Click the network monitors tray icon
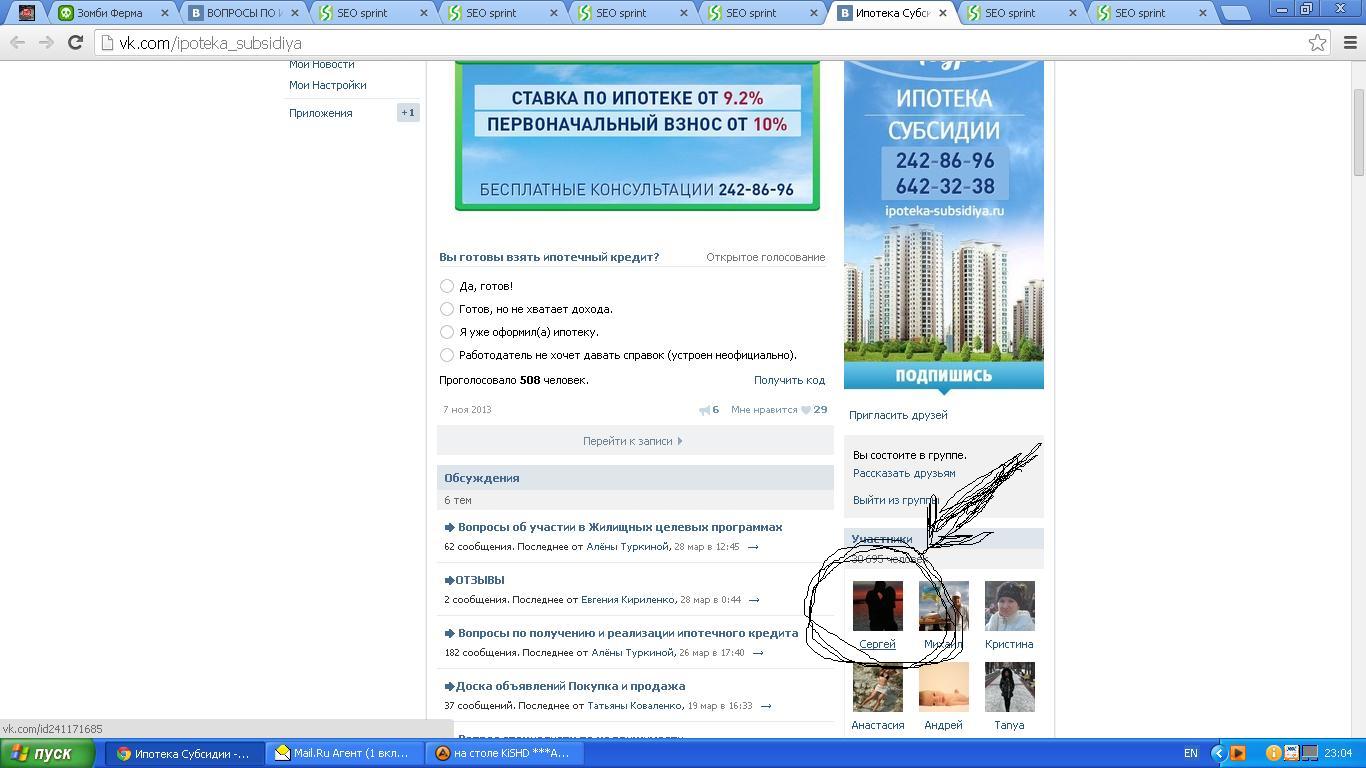Viewport: 1366px width, 768px height. (1308, 753)
